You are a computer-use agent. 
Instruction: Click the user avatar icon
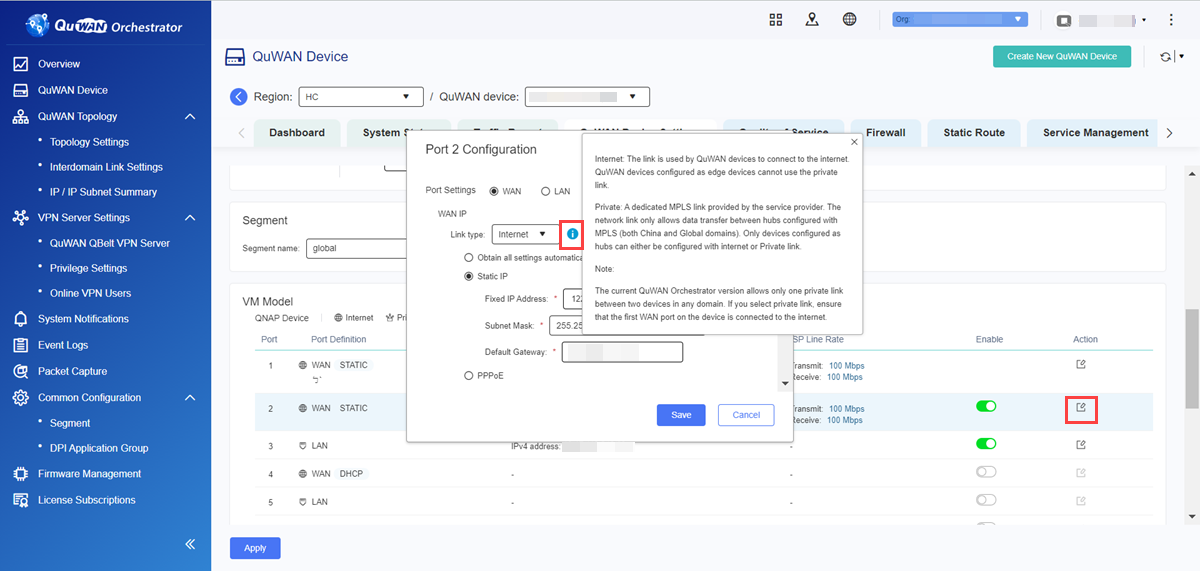[1064, 20]
